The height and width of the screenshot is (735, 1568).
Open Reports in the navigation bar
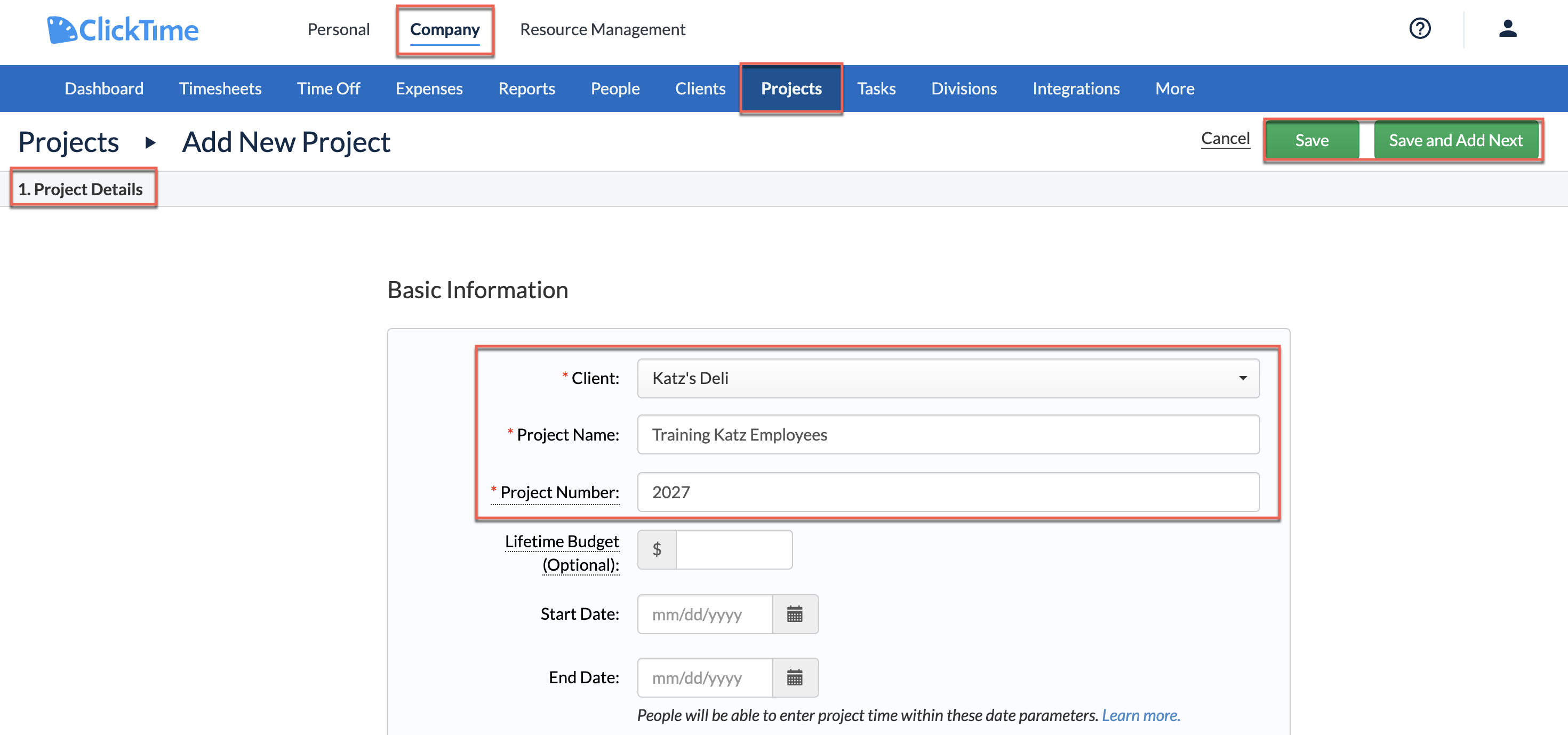click(x=526, y=89)
